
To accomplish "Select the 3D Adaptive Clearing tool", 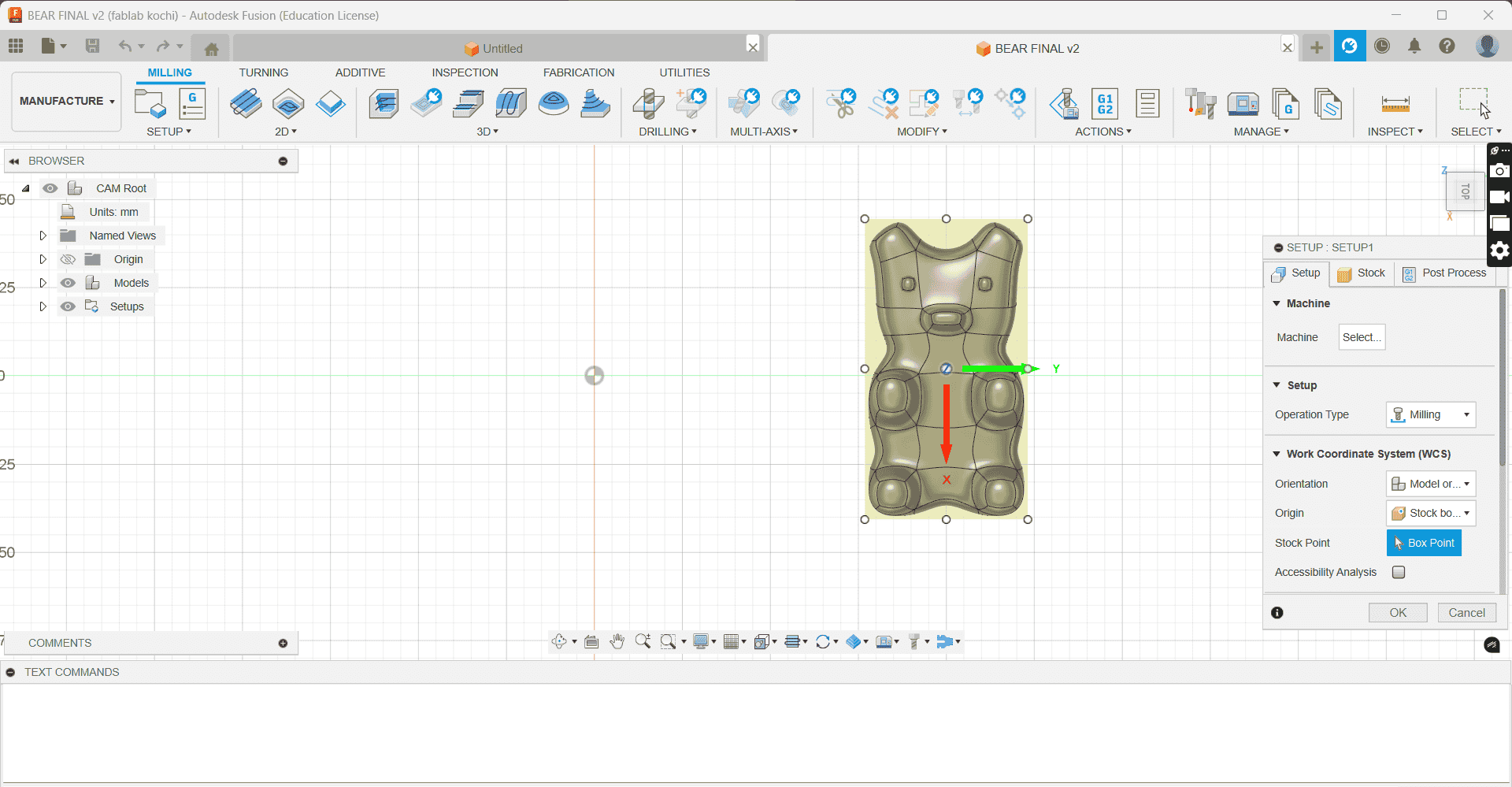I will pos(384,103).
